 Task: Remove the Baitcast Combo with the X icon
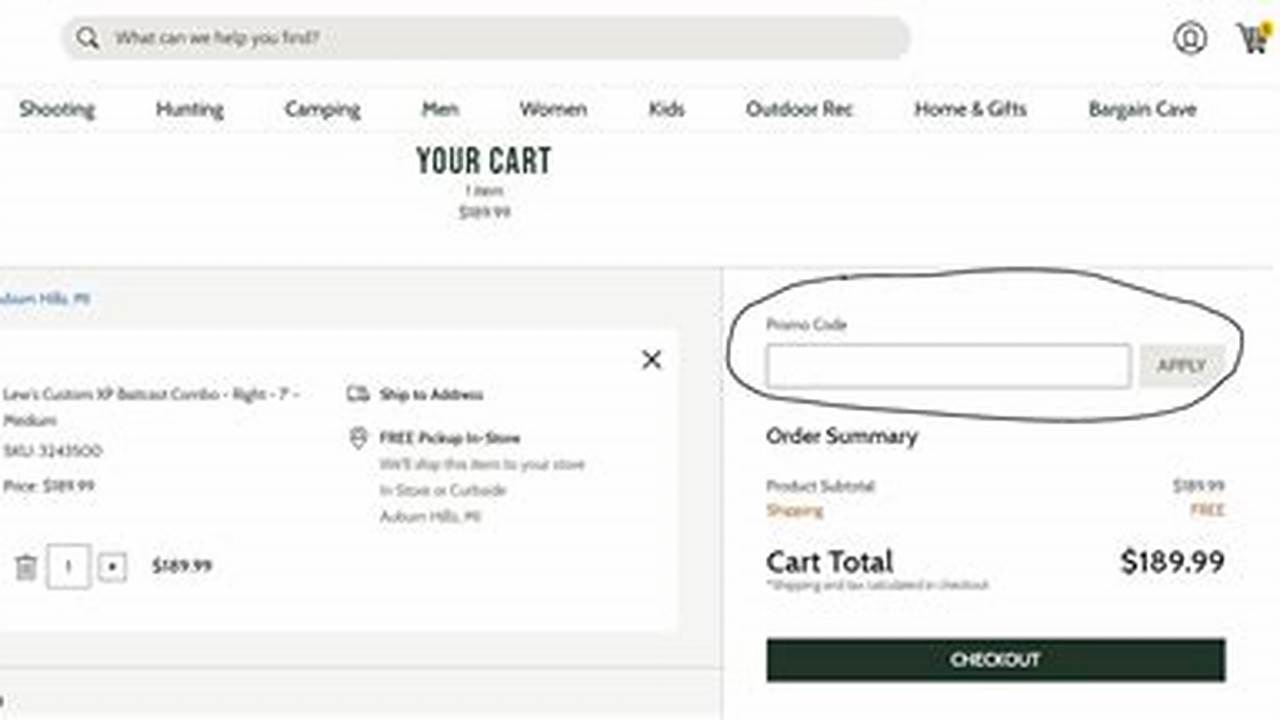651,360
